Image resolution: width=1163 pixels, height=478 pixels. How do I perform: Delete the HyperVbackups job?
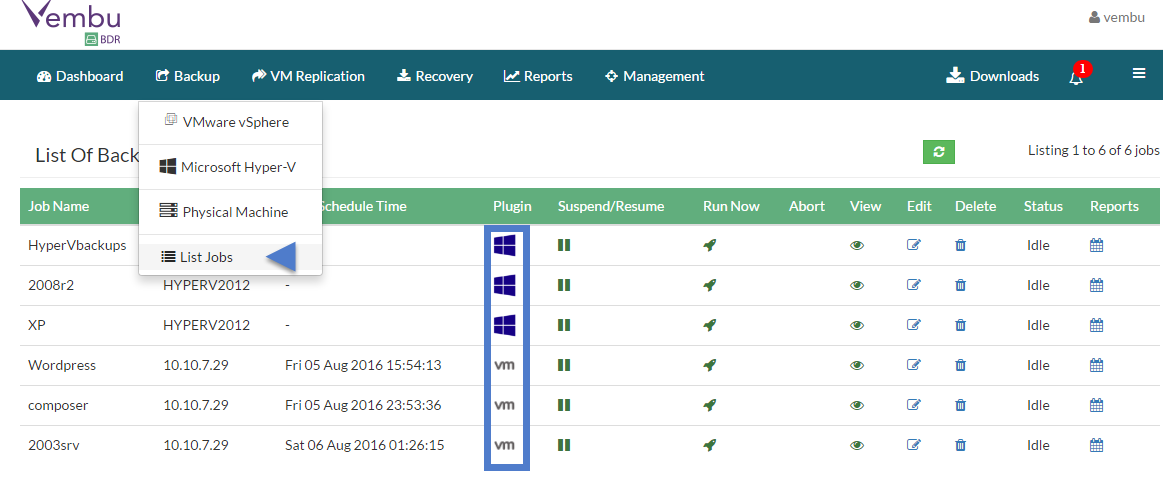[961, 245]
